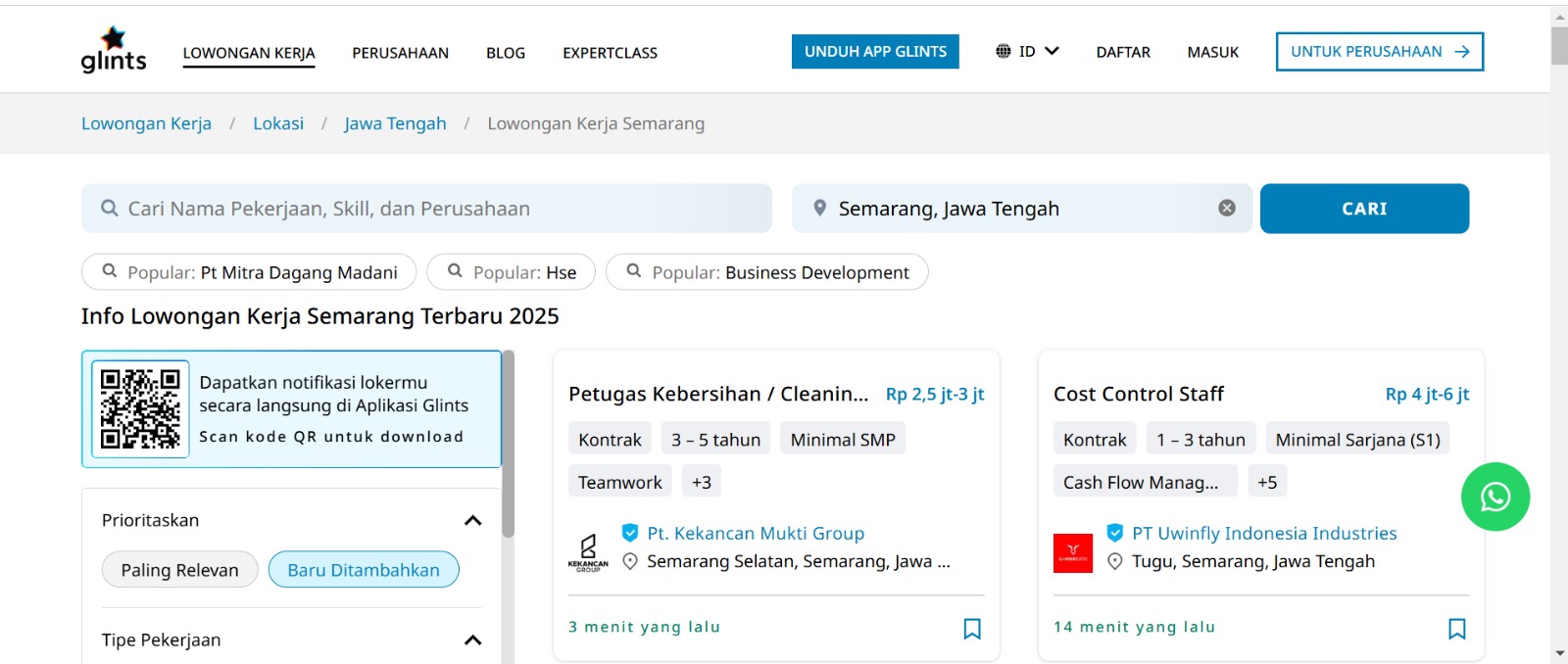Image resolution: width=1568 pixels, height=664 pixels.
Task: Collapse the Tipe Pekerjaan section
Action: pyautogui.click(x=472, y=640)
